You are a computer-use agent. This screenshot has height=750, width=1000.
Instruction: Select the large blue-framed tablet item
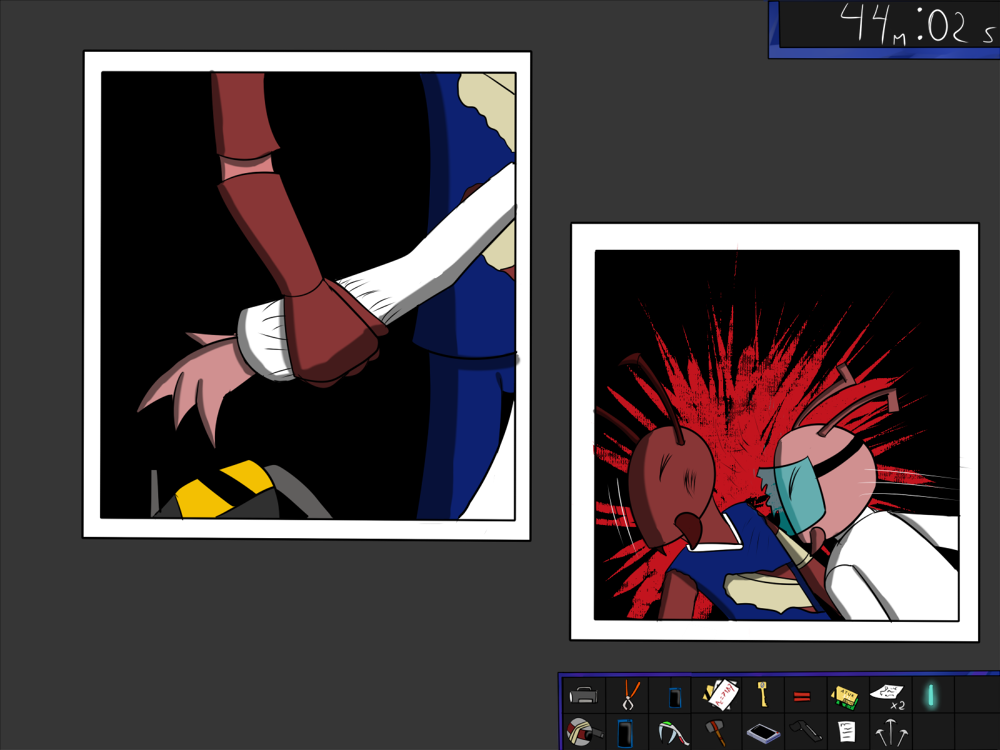[626, 732]
